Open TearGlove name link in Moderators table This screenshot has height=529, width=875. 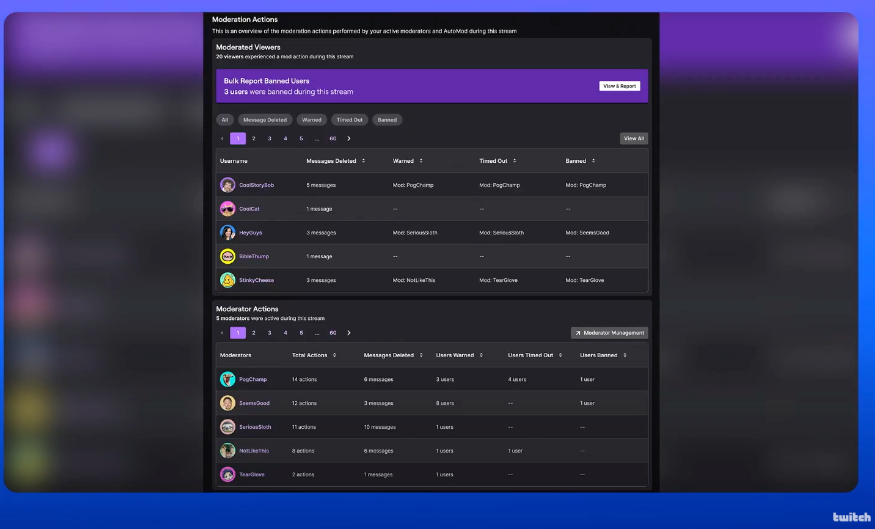coord(252,474)
